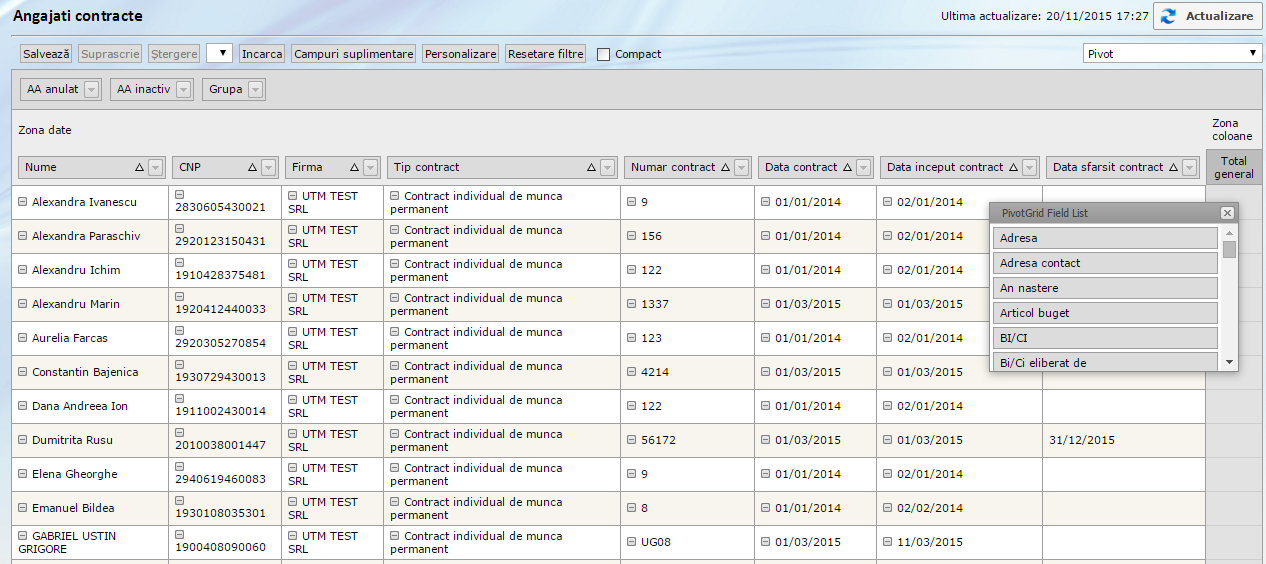
Task: Click the sort triangle in CNP header
Action: 254,168
